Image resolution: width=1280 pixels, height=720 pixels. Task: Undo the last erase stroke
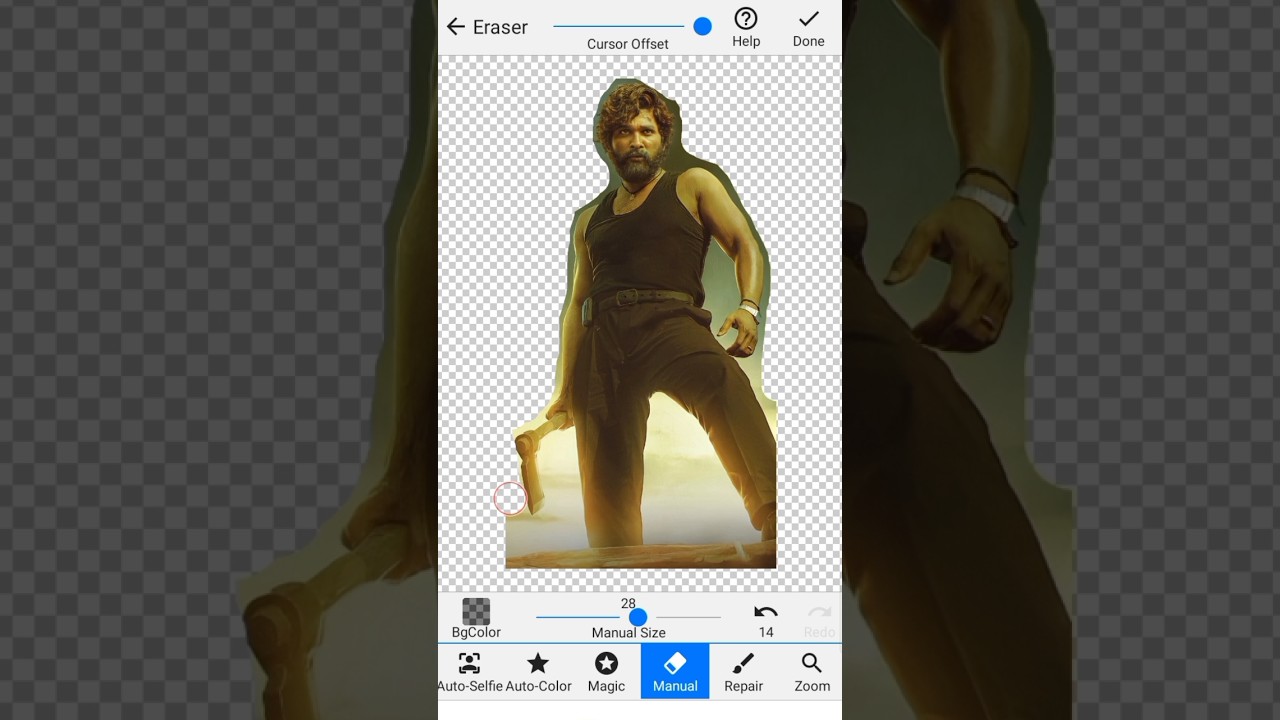point(766,612)
